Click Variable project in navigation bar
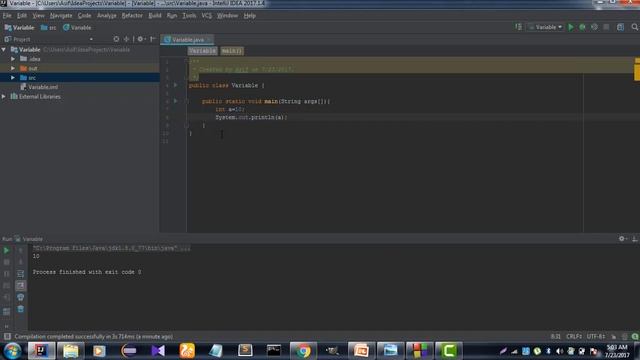Screen dimensions: 640x360 coord(19,27)
